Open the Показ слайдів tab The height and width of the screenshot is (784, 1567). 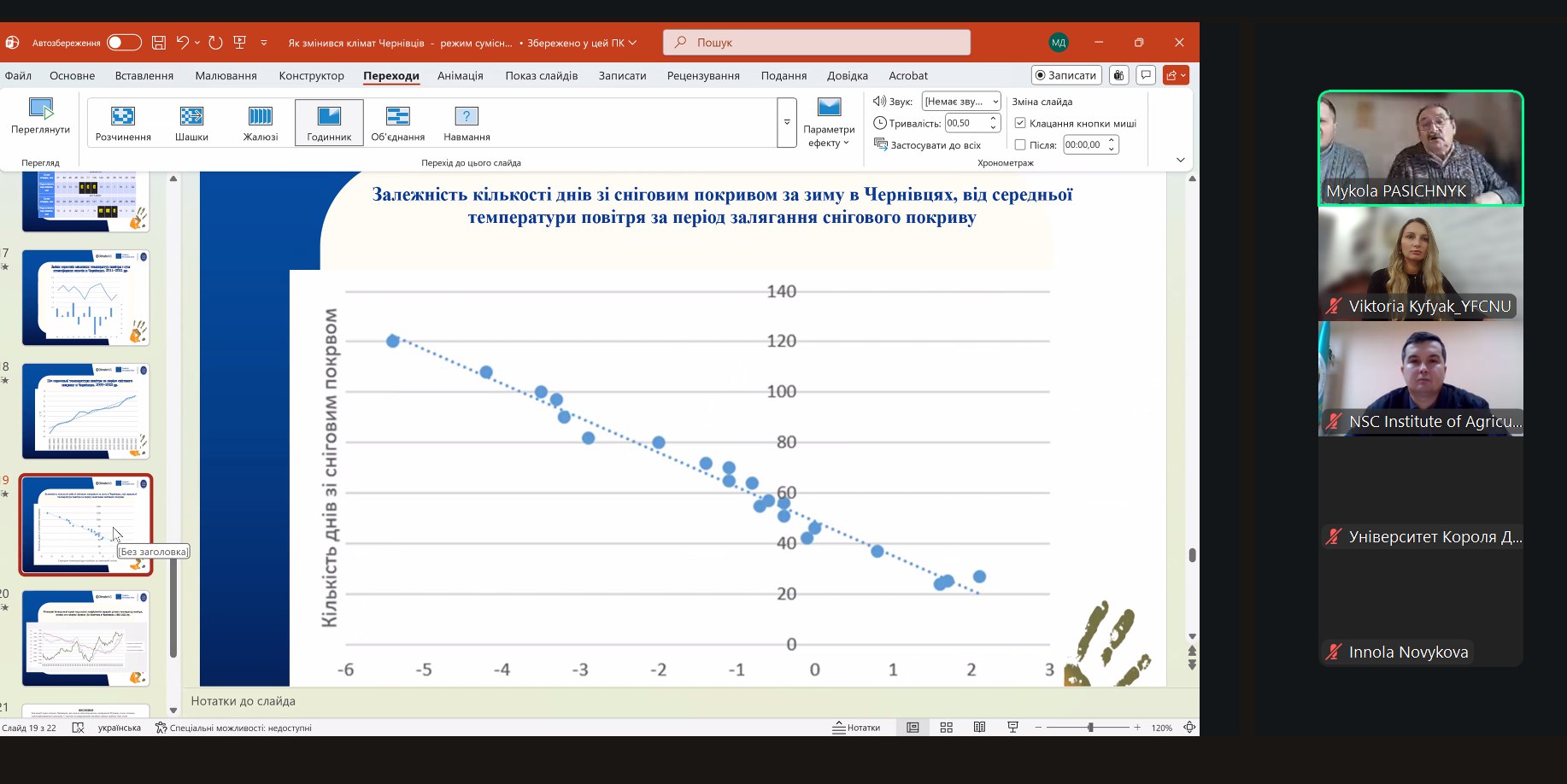(542, 75)
